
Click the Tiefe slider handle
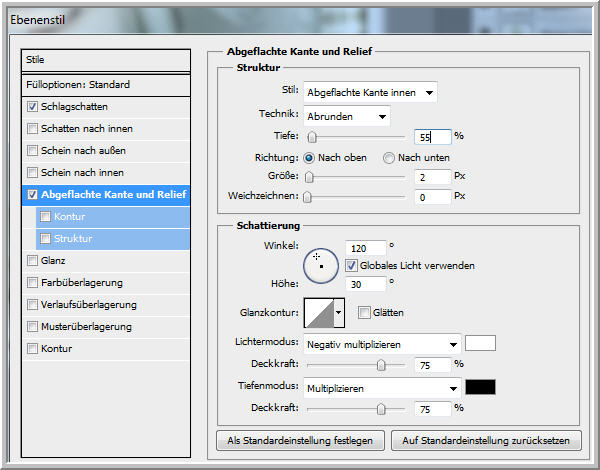click(312, 137)
